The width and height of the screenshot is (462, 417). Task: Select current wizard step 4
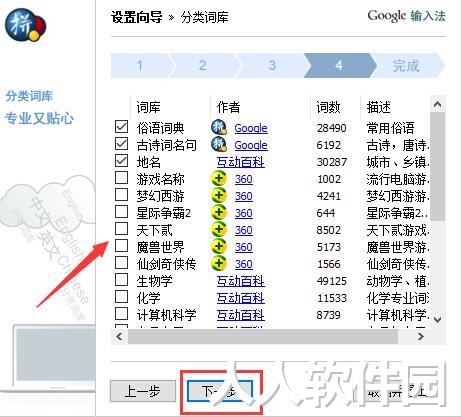(x=339, y=65)
